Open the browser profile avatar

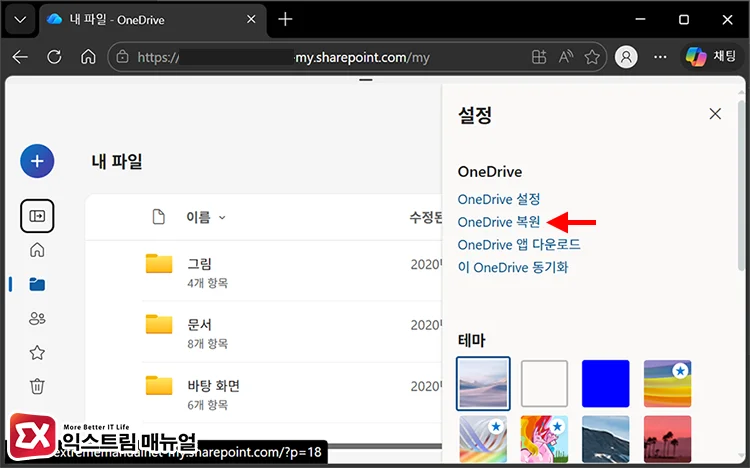click(626, 57)
